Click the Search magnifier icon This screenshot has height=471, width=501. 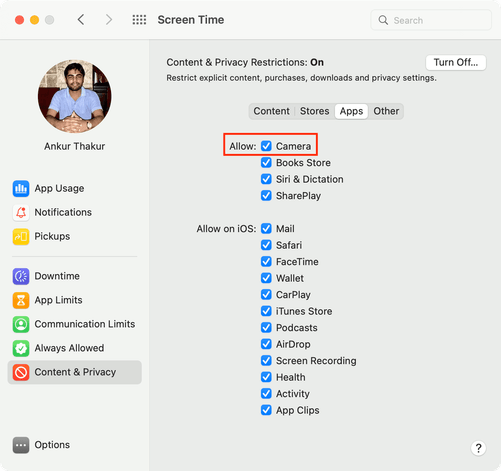pyautogui.click(x=383, y=20)
